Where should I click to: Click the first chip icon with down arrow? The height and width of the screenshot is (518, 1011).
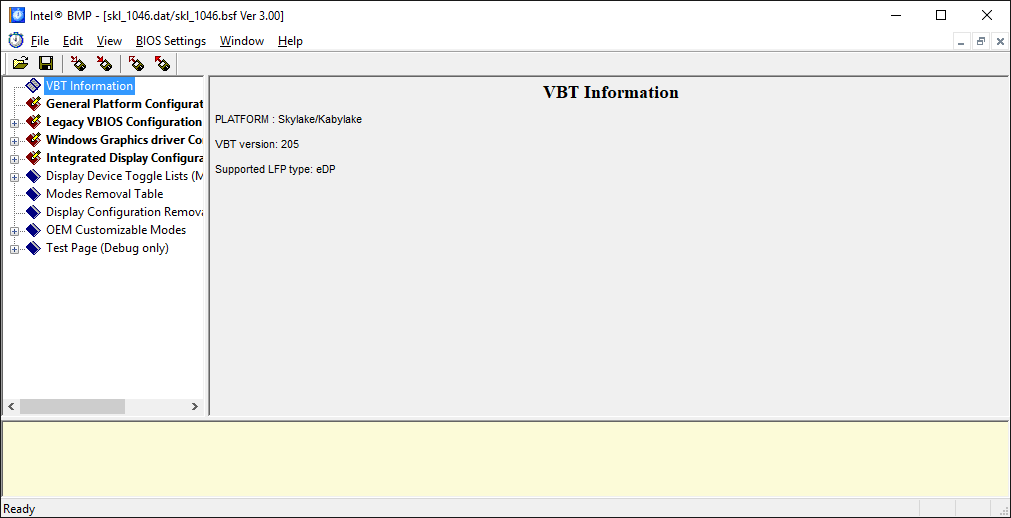(78, 63)
